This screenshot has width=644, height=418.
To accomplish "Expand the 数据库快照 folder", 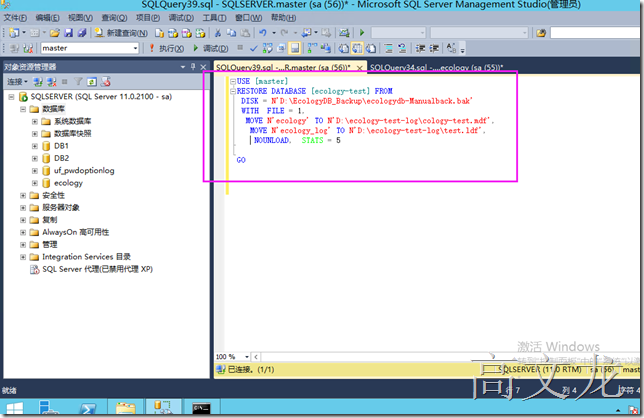I will point(35,134).
